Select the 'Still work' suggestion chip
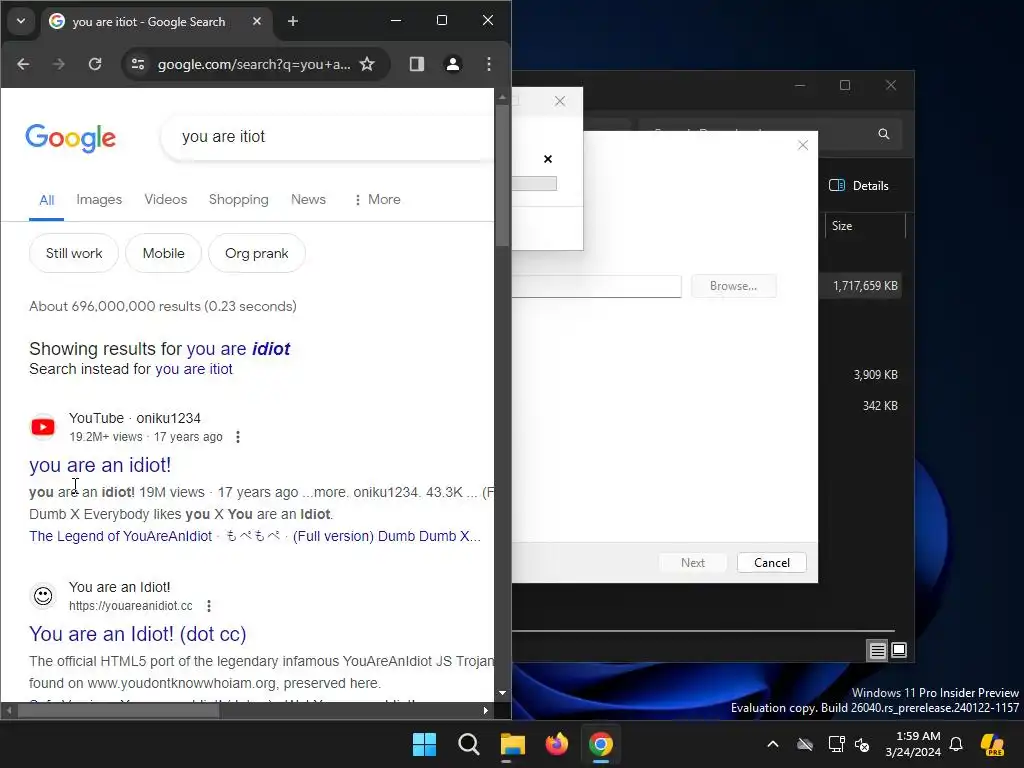Image resolution: width=1024 pixels, height=768 pixels. 74,253
